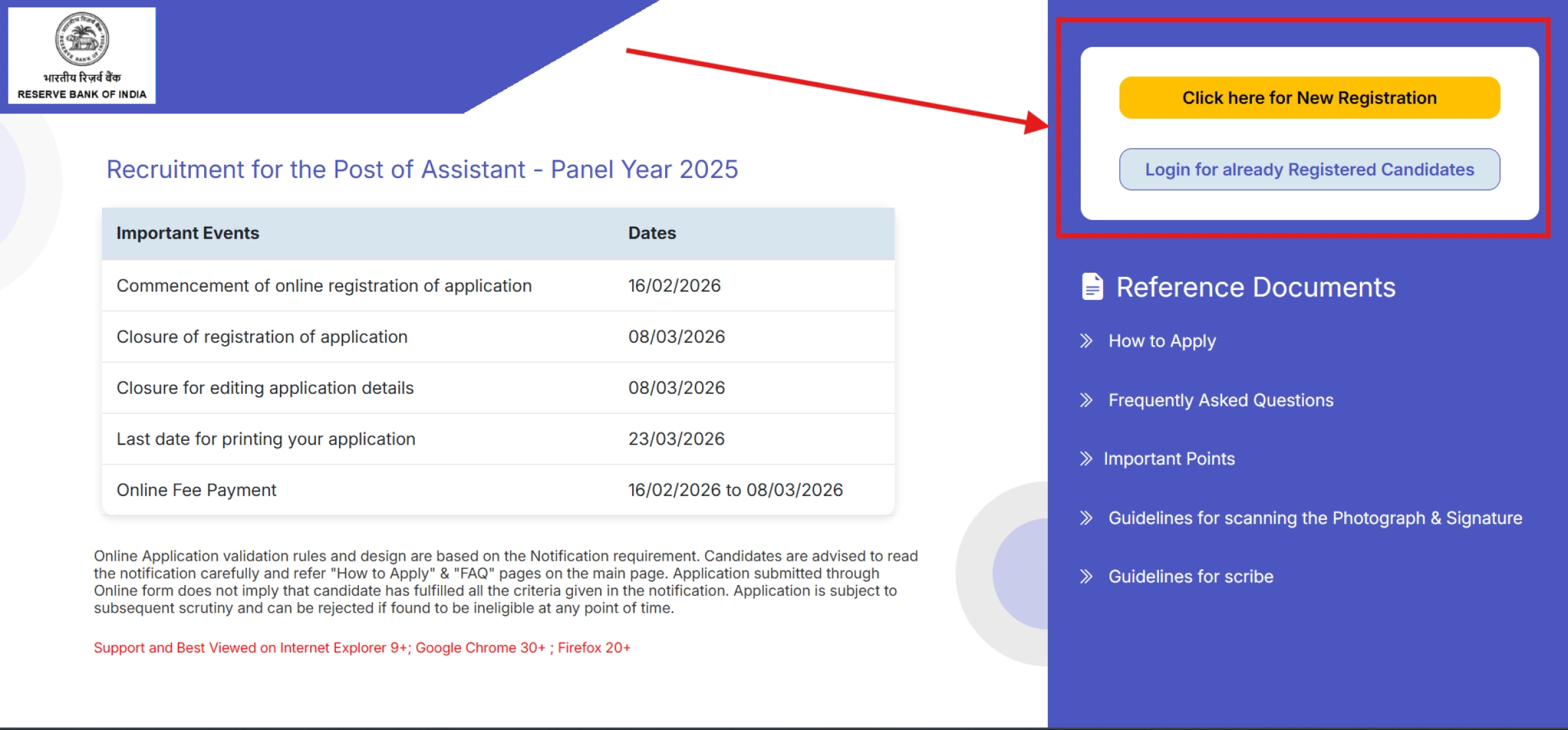Open the Guidelines for scribe document
Screen dimensions: 1568x730
[1191, 576]
